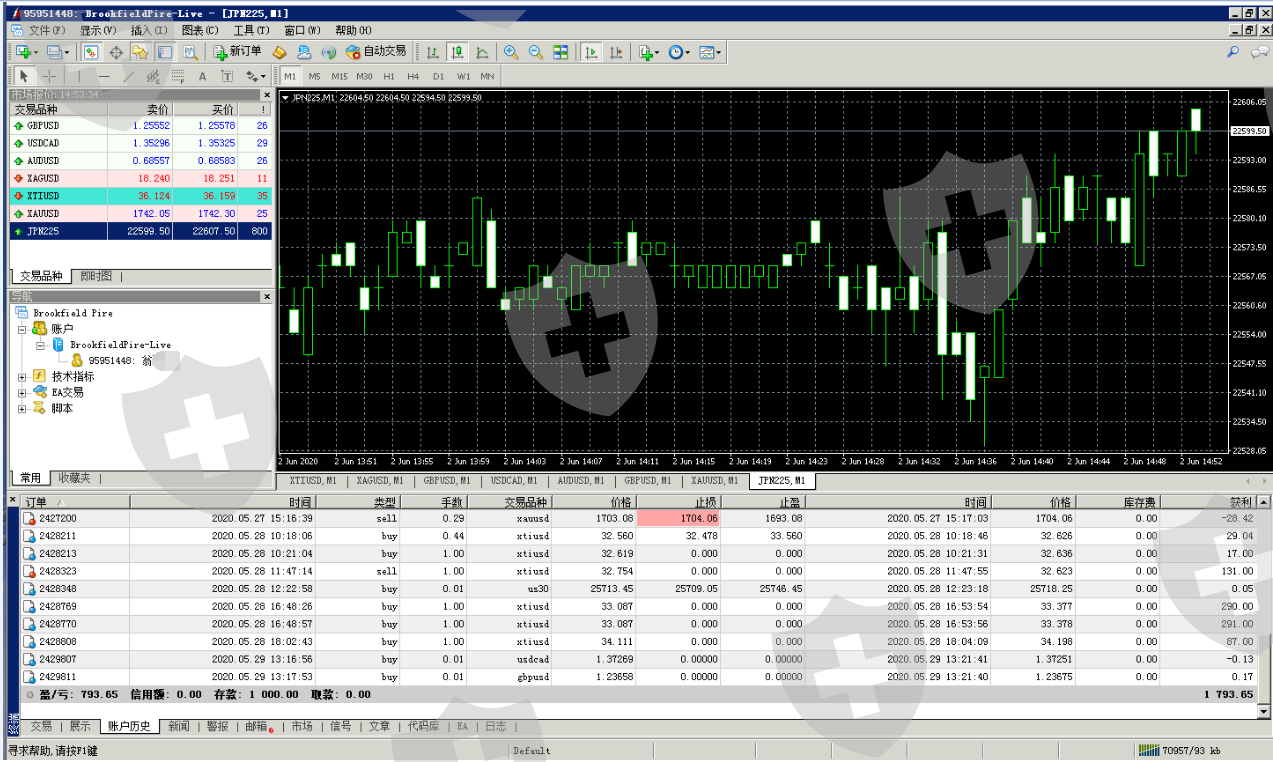Zoom out on the chart
The width and height of the screenshot is (1273, 762).
pyautogui.click(x=535, y=52)
